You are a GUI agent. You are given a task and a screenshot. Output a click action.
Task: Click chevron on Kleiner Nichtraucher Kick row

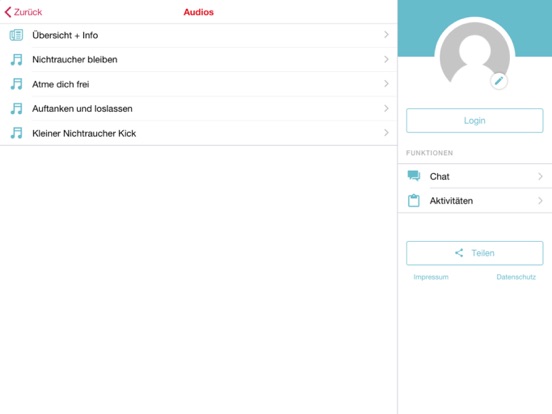click(386, 133)
